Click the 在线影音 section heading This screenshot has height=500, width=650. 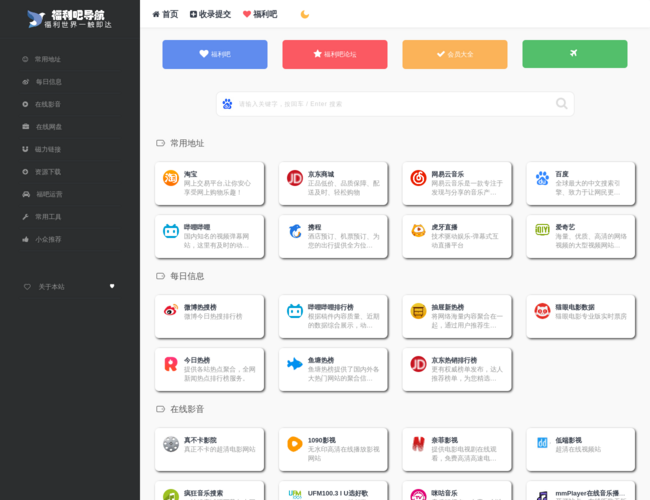[187, 410]
